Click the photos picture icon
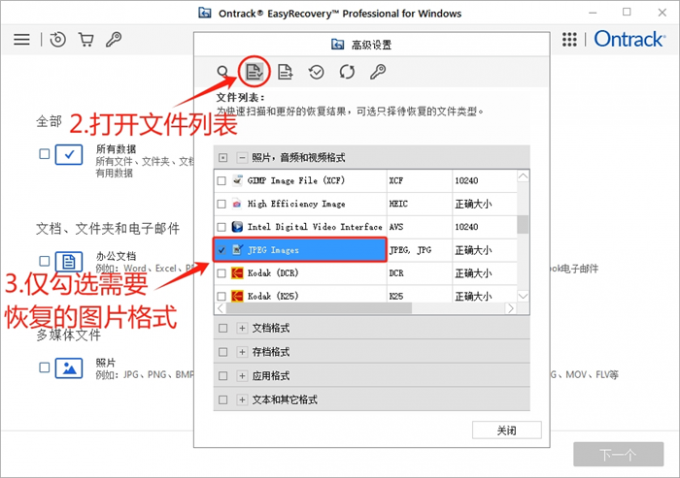680x478 pixels. (69, 368)
